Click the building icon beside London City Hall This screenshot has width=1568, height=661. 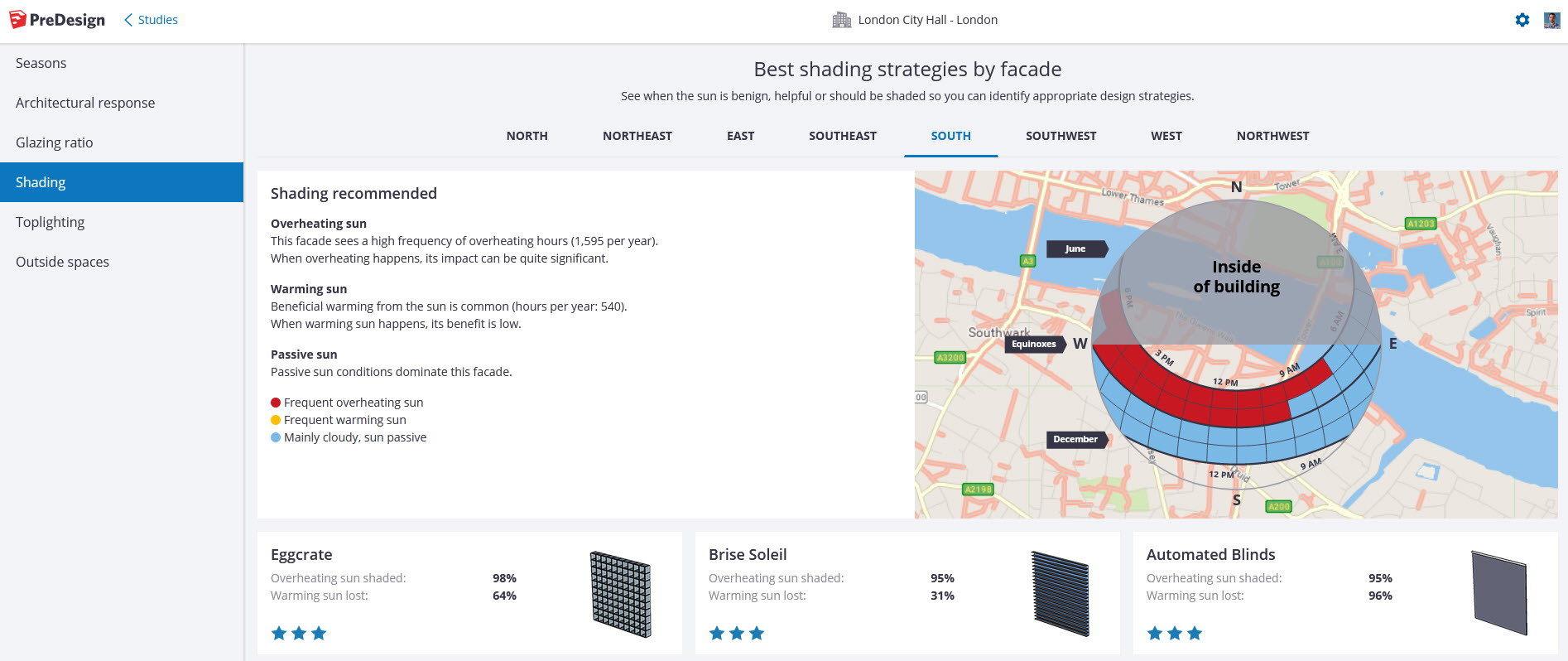pyautogui.click(x=841, y=20)
